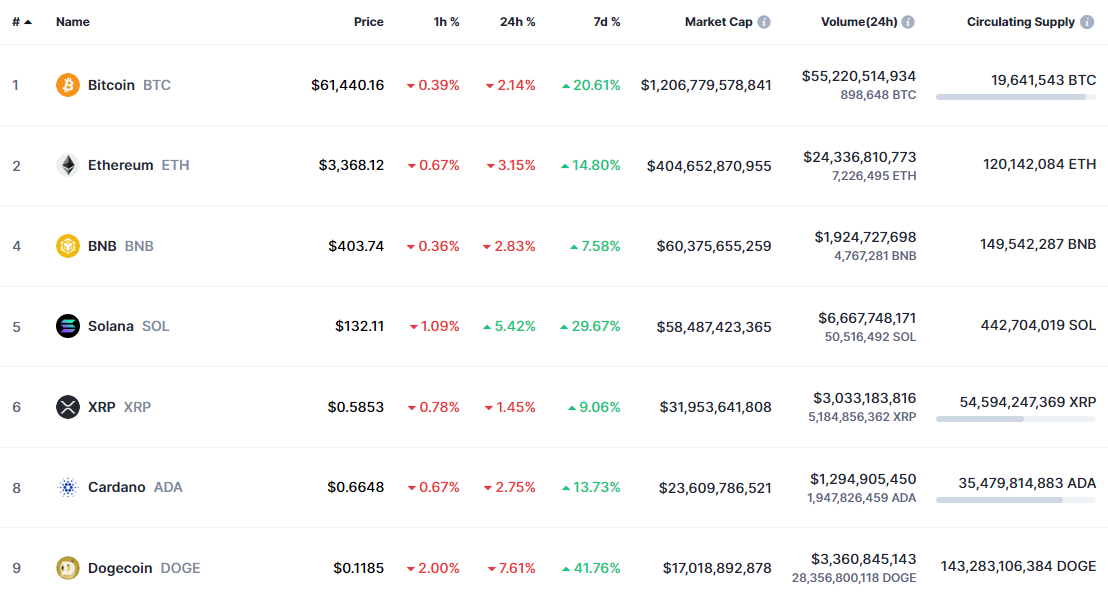Click Ethereum price $3,368.12
The height and width of the screenshot is (600, 1108).
click(351, 165)
